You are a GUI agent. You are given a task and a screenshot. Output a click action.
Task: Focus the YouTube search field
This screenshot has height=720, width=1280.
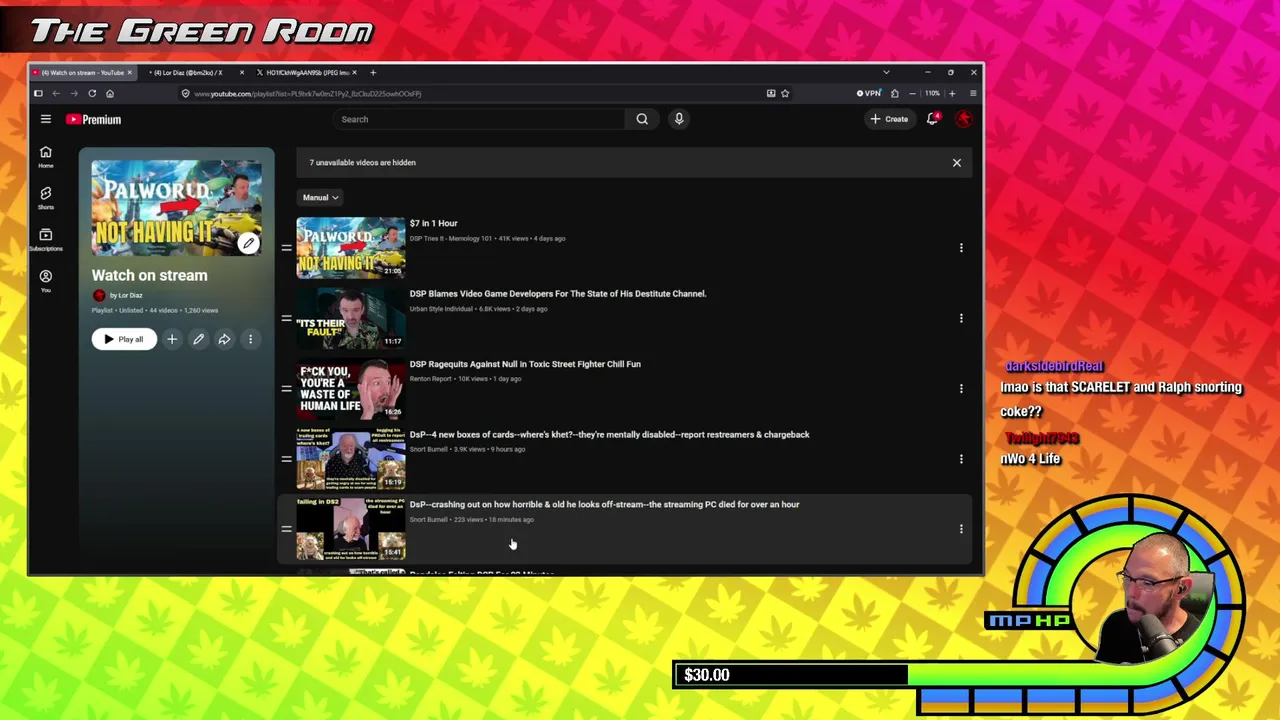[x=480, y=119]
